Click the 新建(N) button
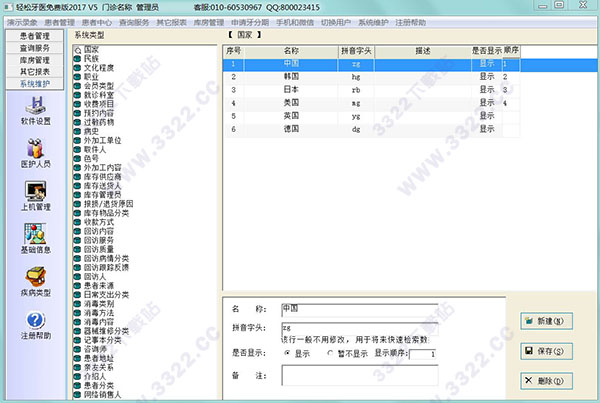Viewport: 600px width, 403px height. click(546, 321)
